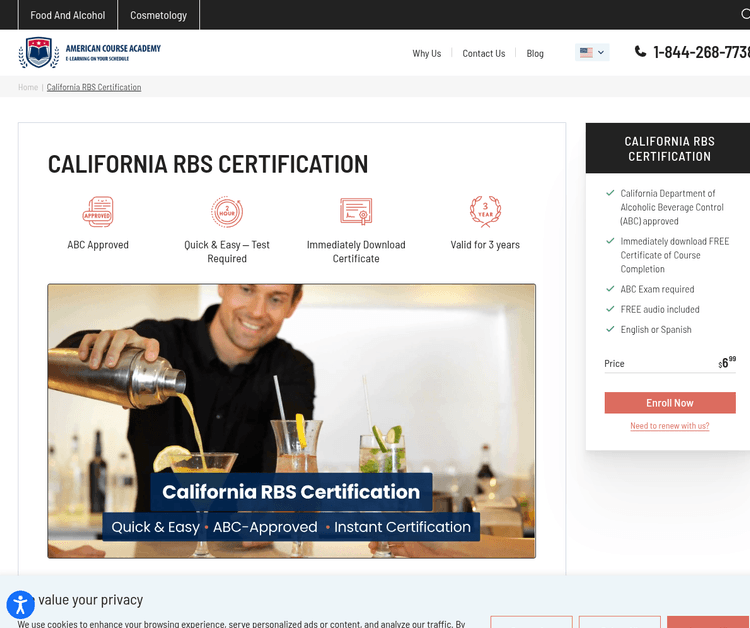Click the Enroll Now button
Viewport: 750px width, 628px height.
[670, 403]
